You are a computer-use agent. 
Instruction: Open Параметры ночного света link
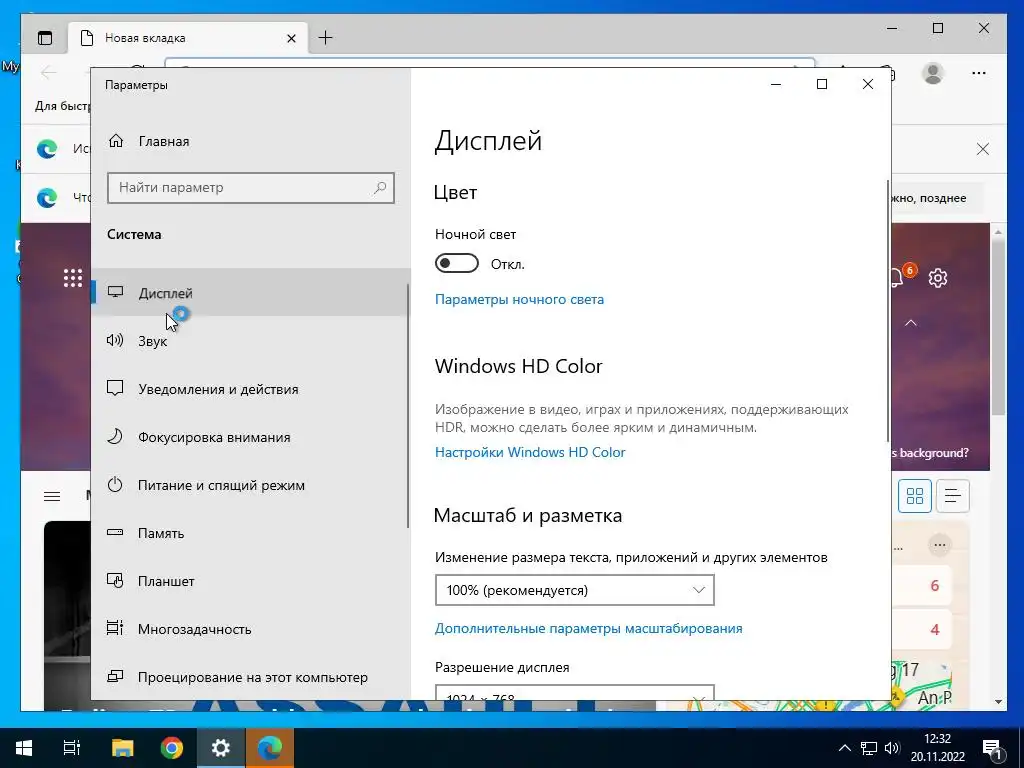point(519,300)
